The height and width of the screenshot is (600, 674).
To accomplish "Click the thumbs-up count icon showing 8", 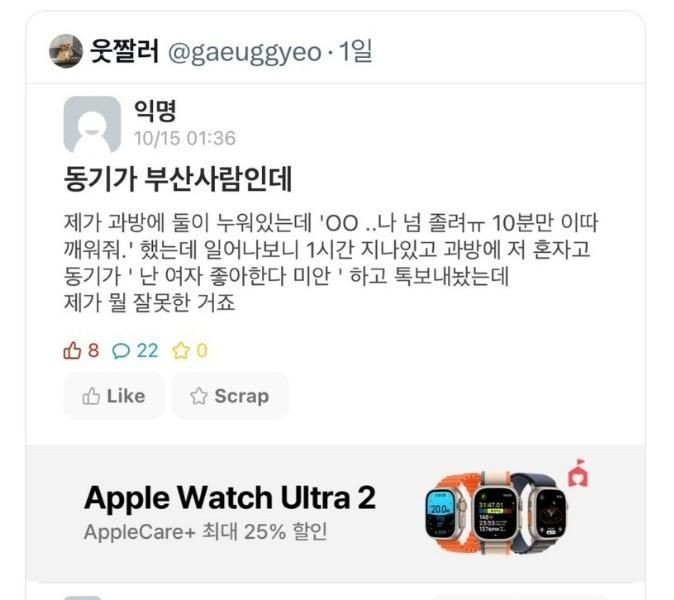I will 72,351.
